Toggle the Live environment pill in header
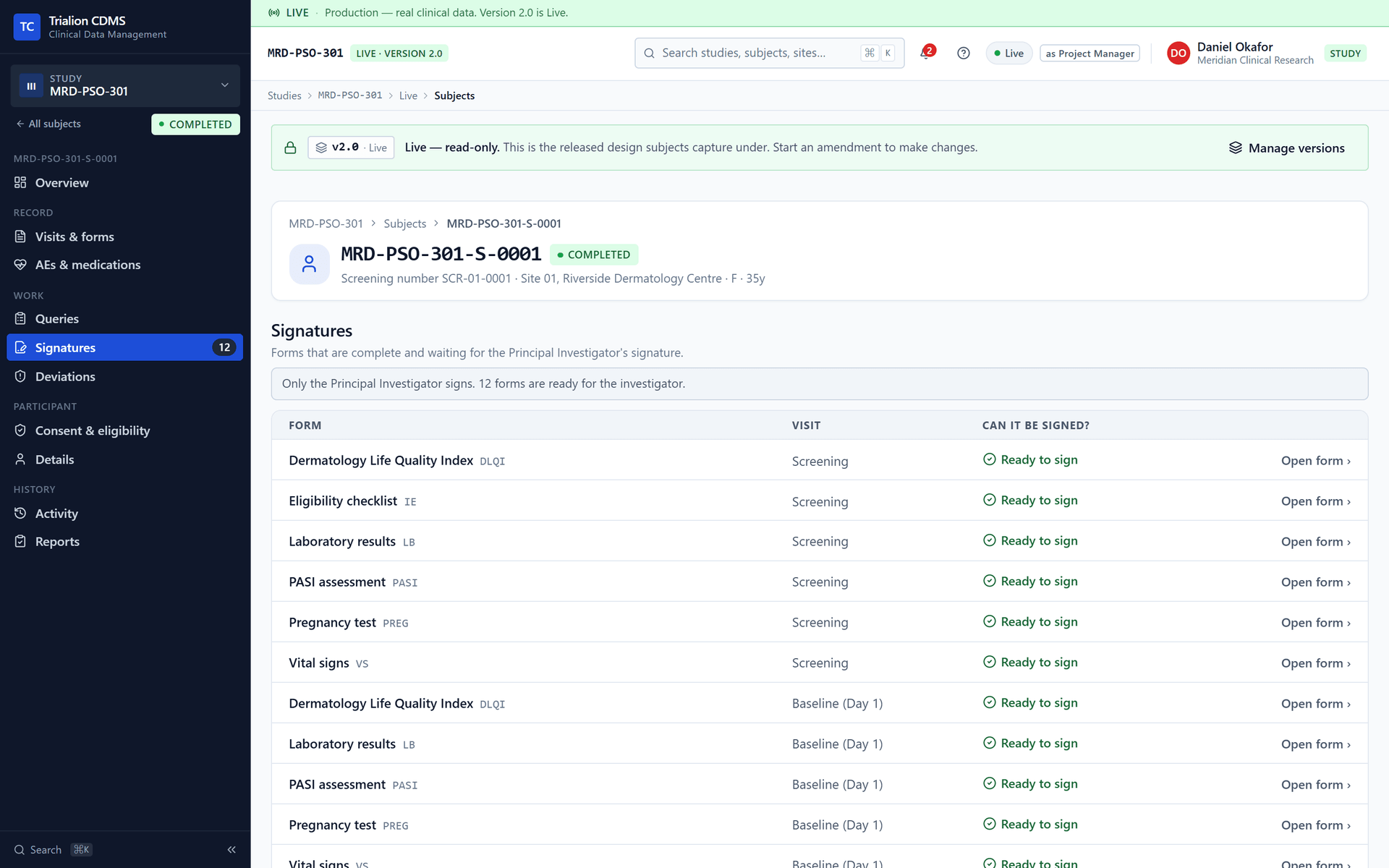Screen dimensions: 1389x868 tap(1008, 54)
